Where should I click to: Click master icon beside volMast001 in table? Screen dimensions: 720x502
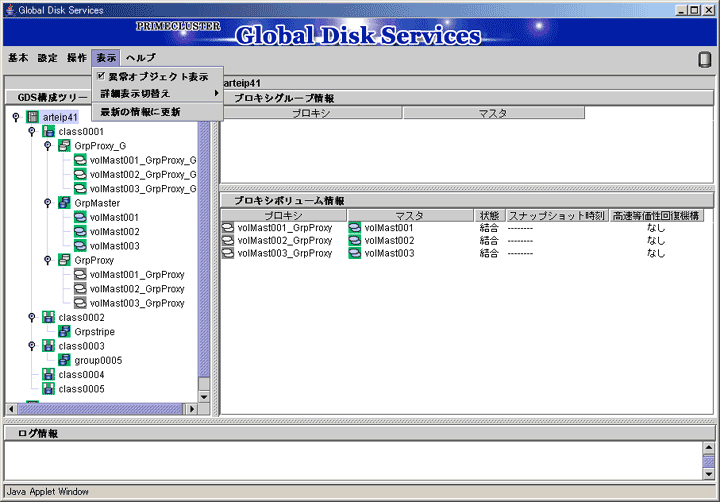pos(354,228)
